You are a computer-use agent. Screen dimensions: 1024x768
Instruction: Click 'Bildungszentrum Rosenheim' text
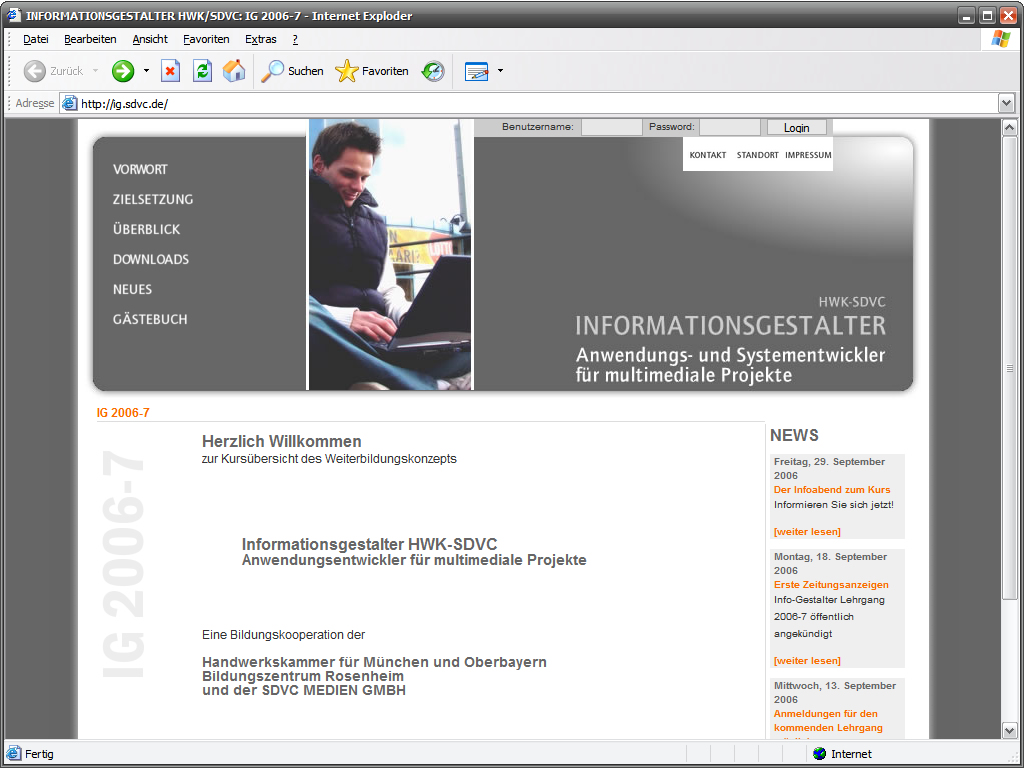click(x=303, y=677)
